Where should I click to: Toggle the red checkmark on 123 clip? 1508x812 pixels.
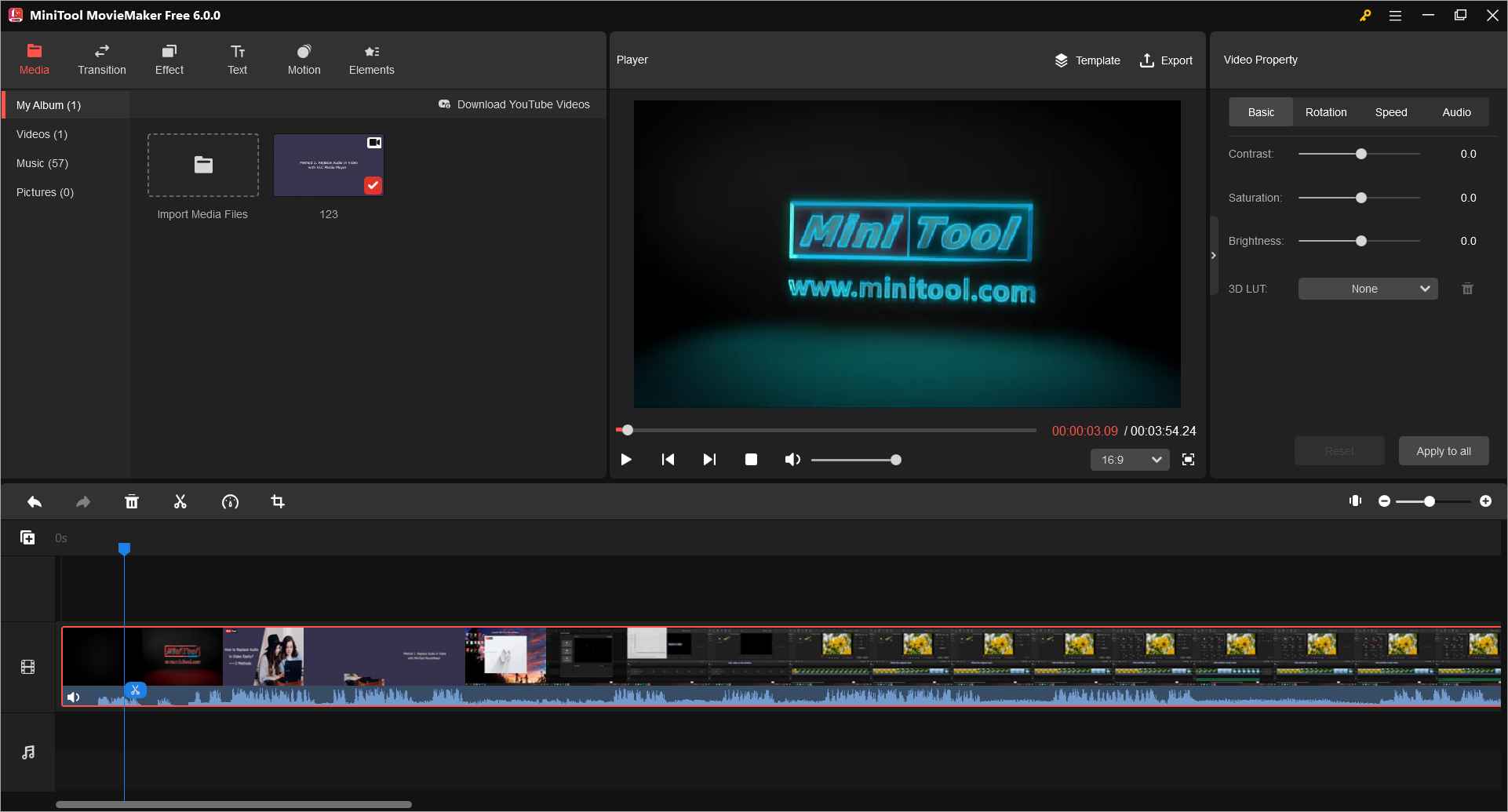tap(373, 185)
